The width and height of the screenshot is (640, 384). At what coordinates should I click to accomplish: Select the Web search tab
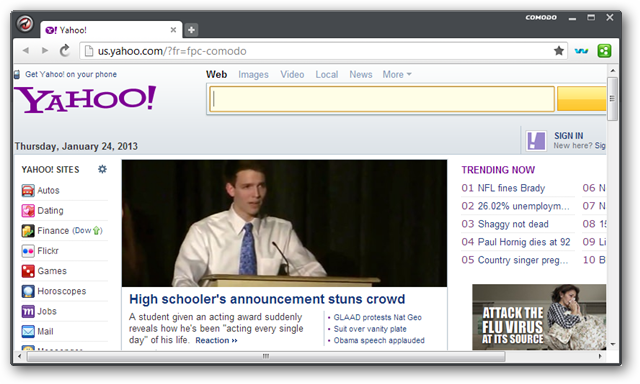tap(216, 74)
